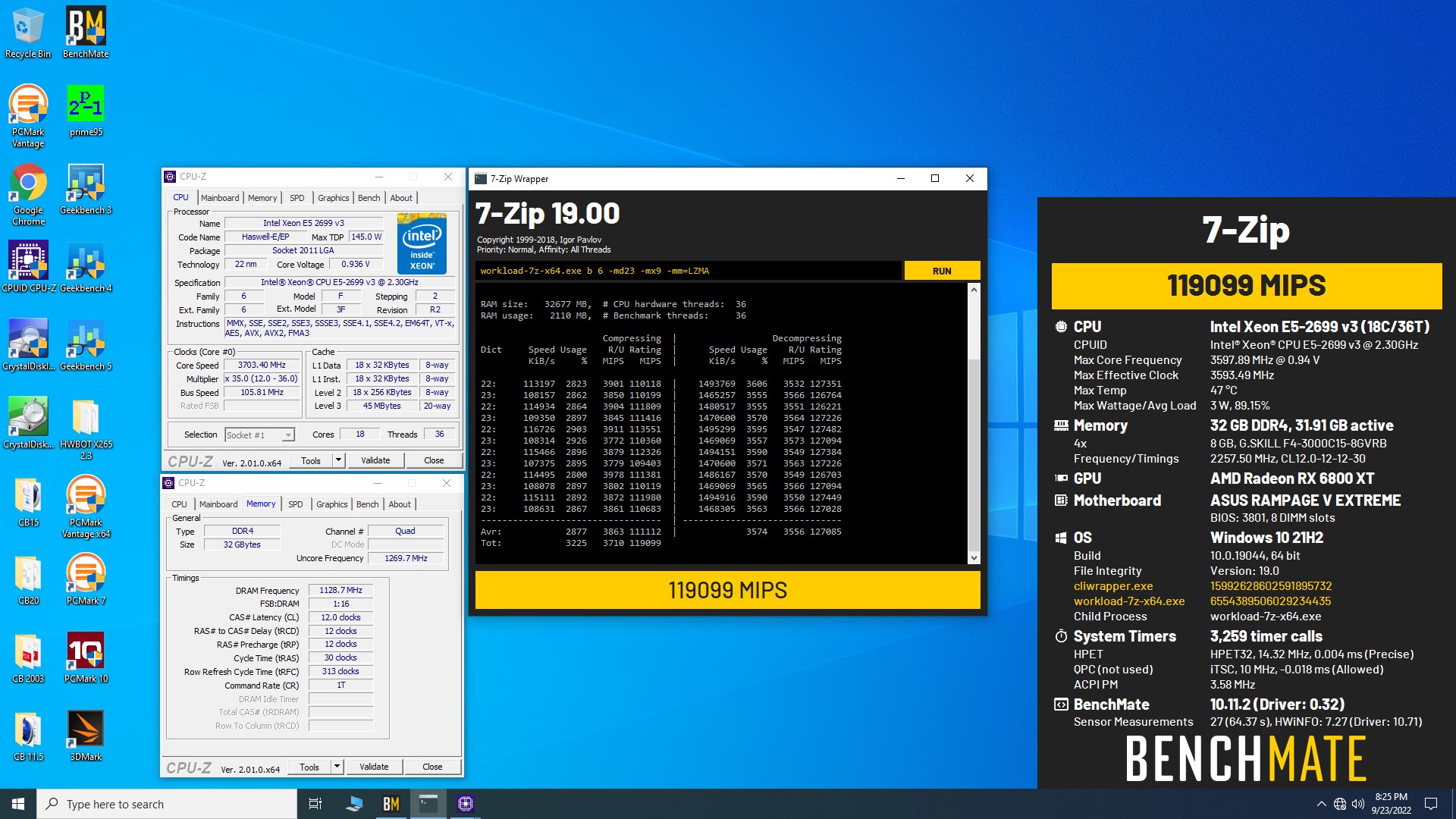
Task: Click Tools button in lower CPU-Z window
Action: click(x=309, y=767)
